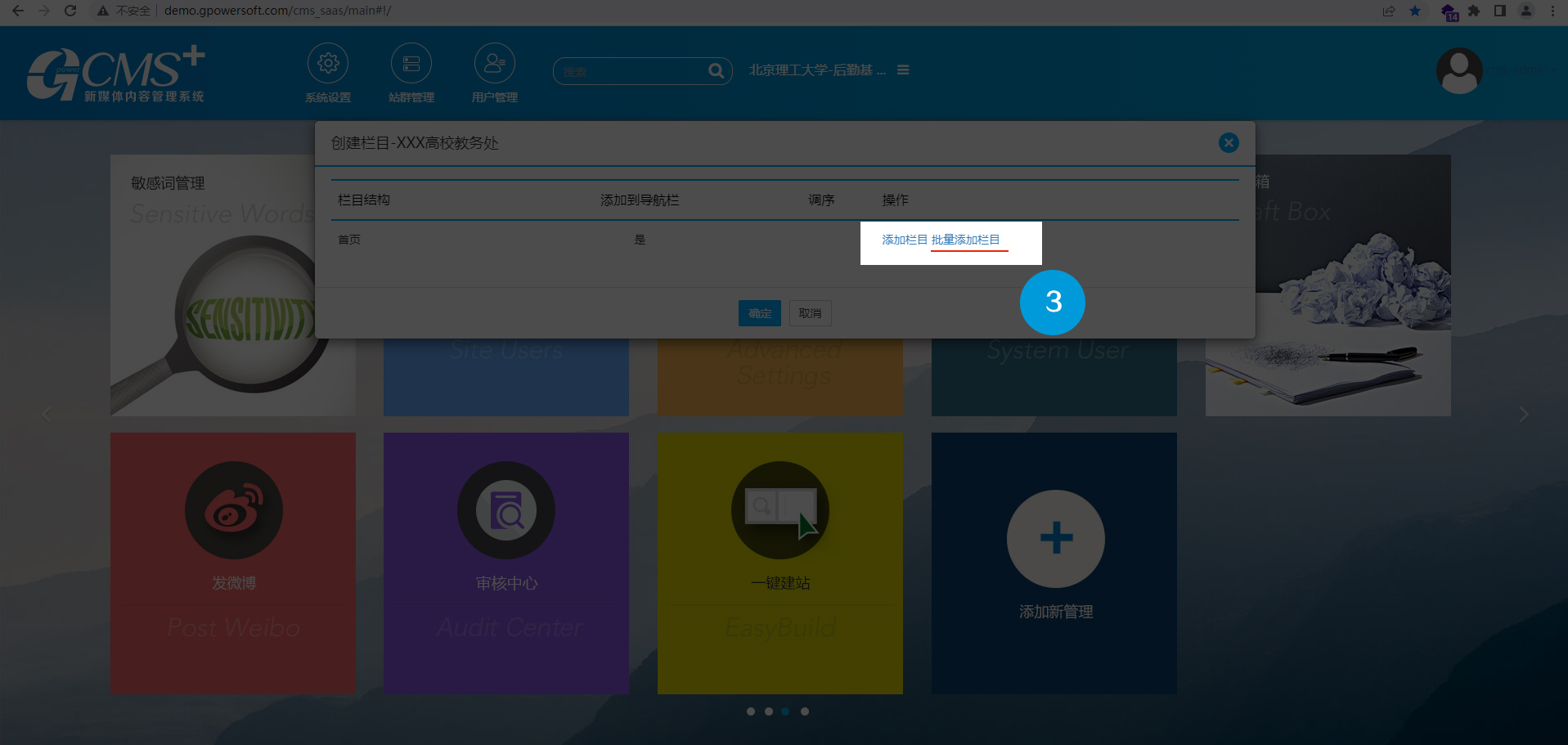Open the 站群管理 server icon
Image resolution: width=1568 pixels, height=745 pixels.
point(411,64)
